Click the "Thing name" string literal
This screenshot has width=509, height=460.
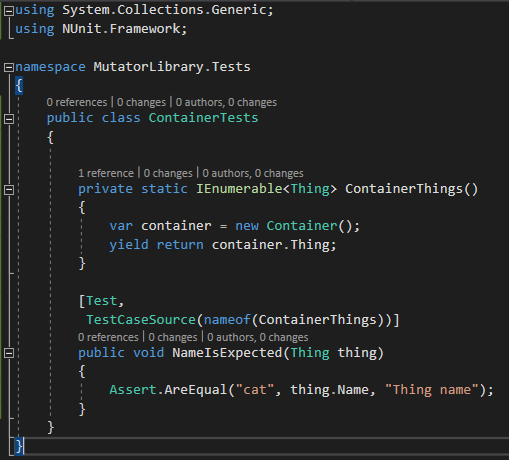pos(432,390)
